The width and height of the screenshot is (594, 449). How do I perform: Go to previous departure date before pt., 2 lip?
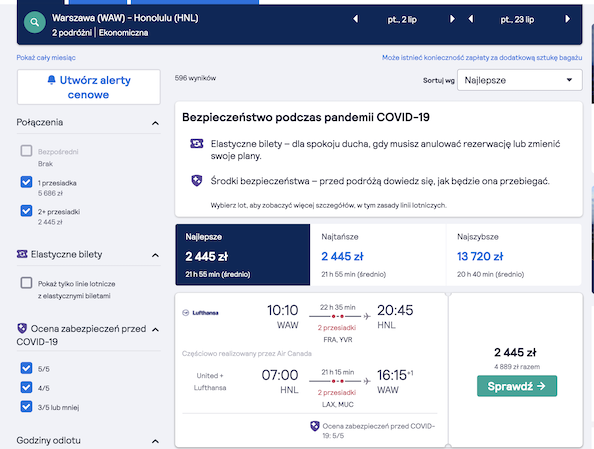coord(356,19)
